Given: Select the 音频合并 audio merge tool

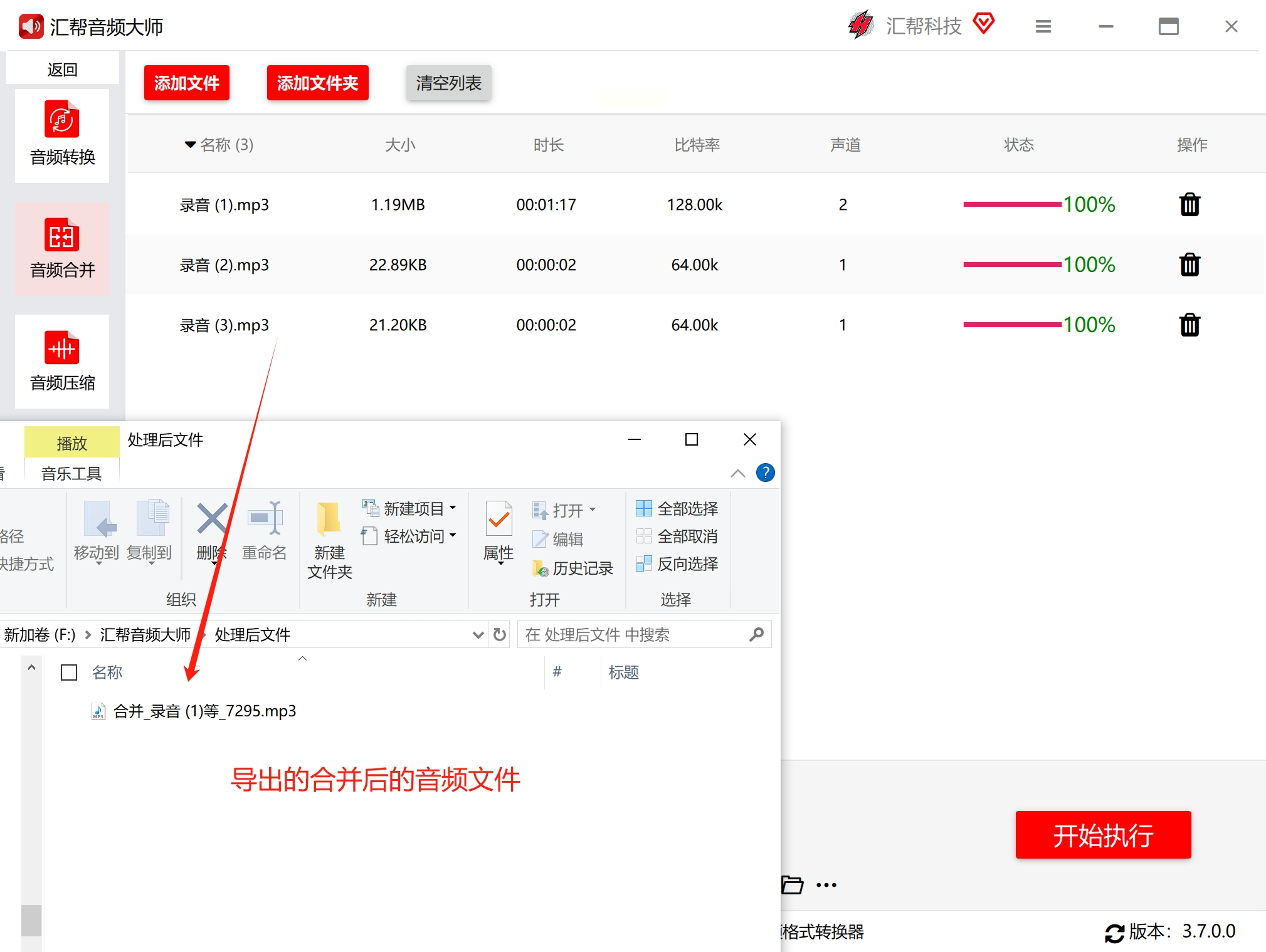Looking at the screenshot, I should [x=62, y=248].
